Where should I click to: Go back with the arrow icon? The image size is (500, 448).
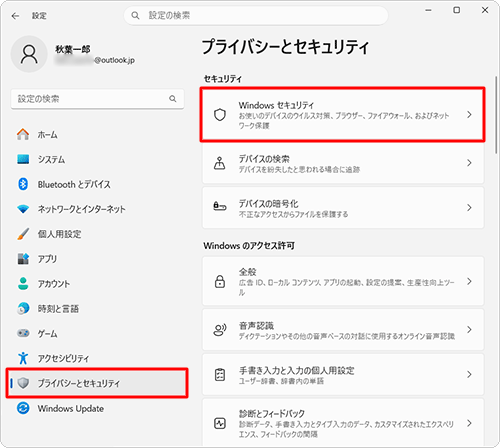tap(15, 16)
